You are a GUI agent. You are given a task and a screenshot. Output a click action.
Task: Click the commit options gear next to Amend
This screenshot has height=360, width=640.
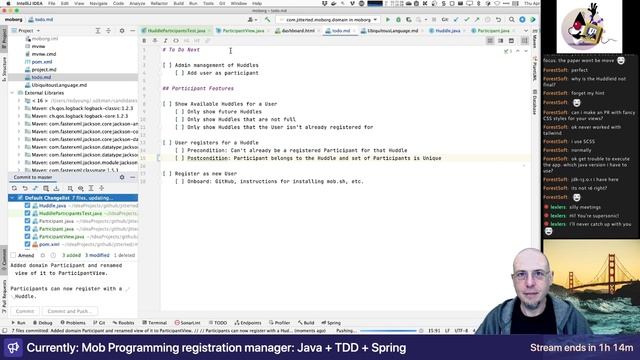point(42,256)
